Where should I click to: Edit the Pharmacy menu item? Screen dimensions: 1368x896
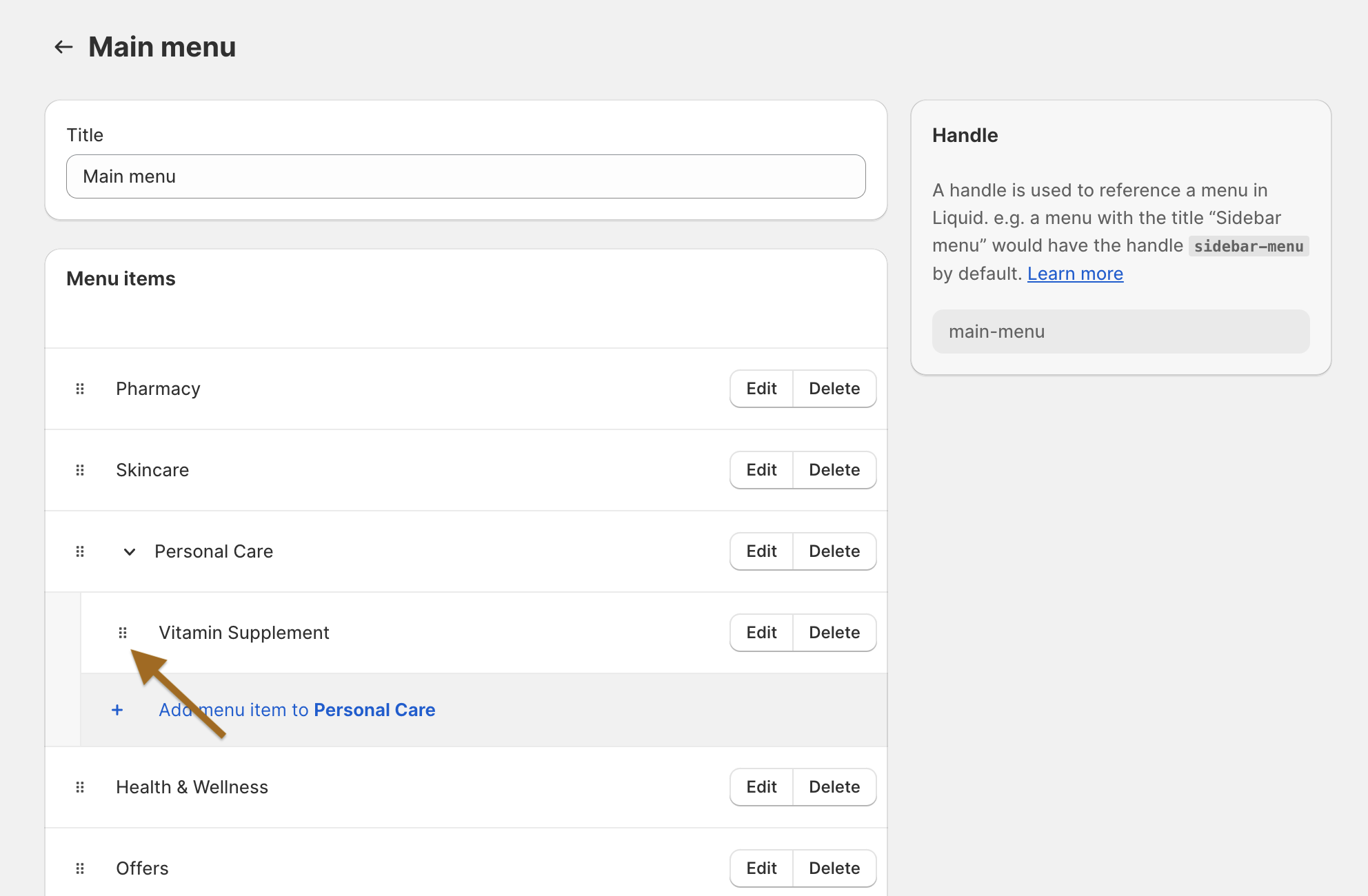(x=761, y=389)
